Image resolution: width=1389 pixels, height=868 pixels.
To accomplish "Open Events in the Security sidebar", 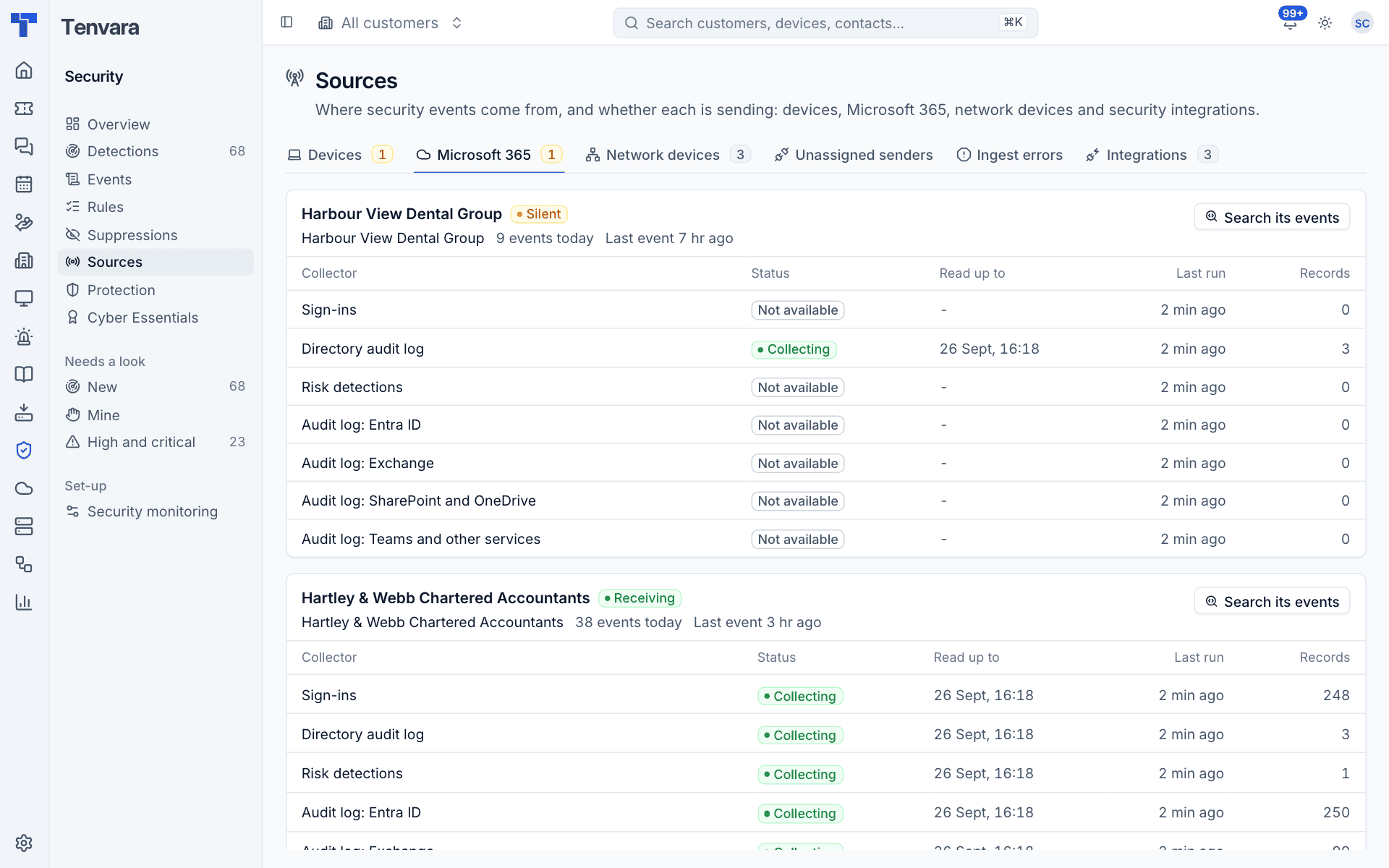I will click(x=156, y=179).
